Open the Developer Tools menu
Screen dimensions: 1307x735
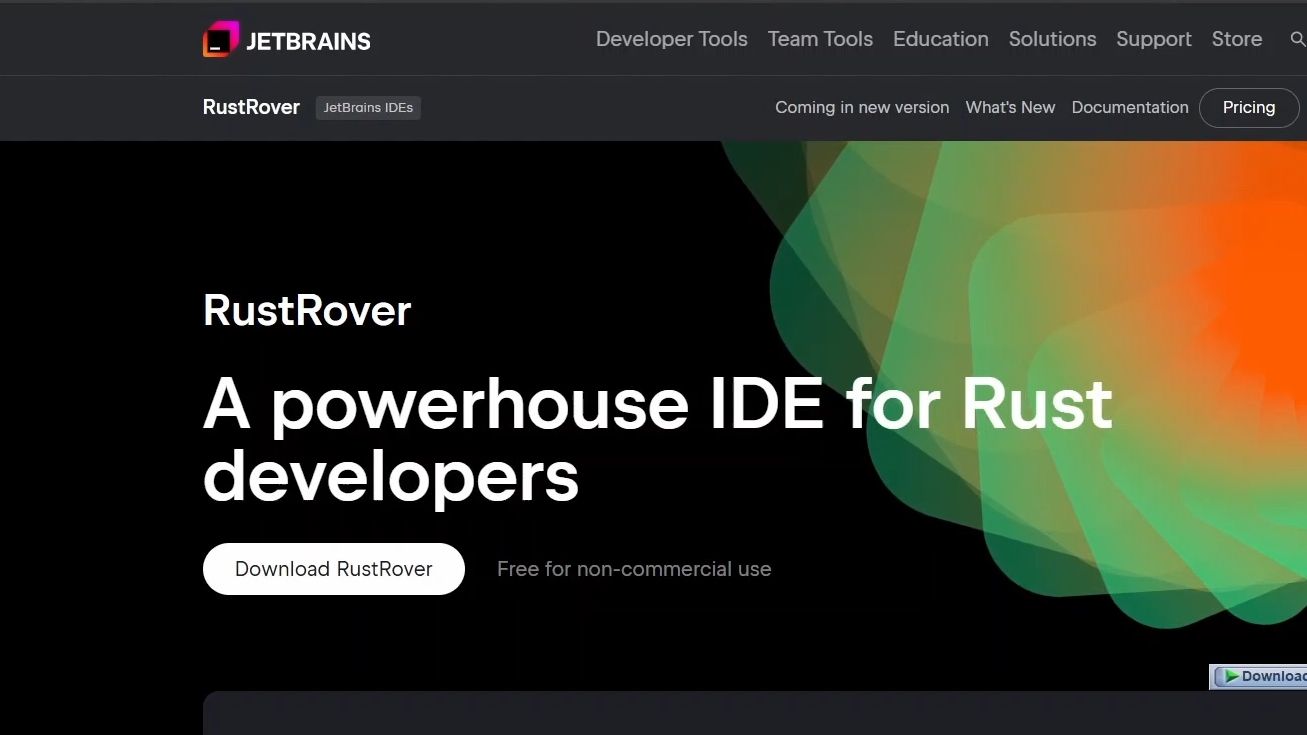click(x=672, y=39)
